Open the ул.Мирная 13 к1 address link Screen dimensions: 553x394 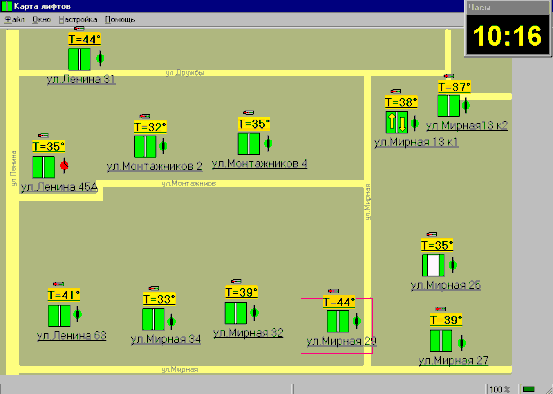click(416, 143)
